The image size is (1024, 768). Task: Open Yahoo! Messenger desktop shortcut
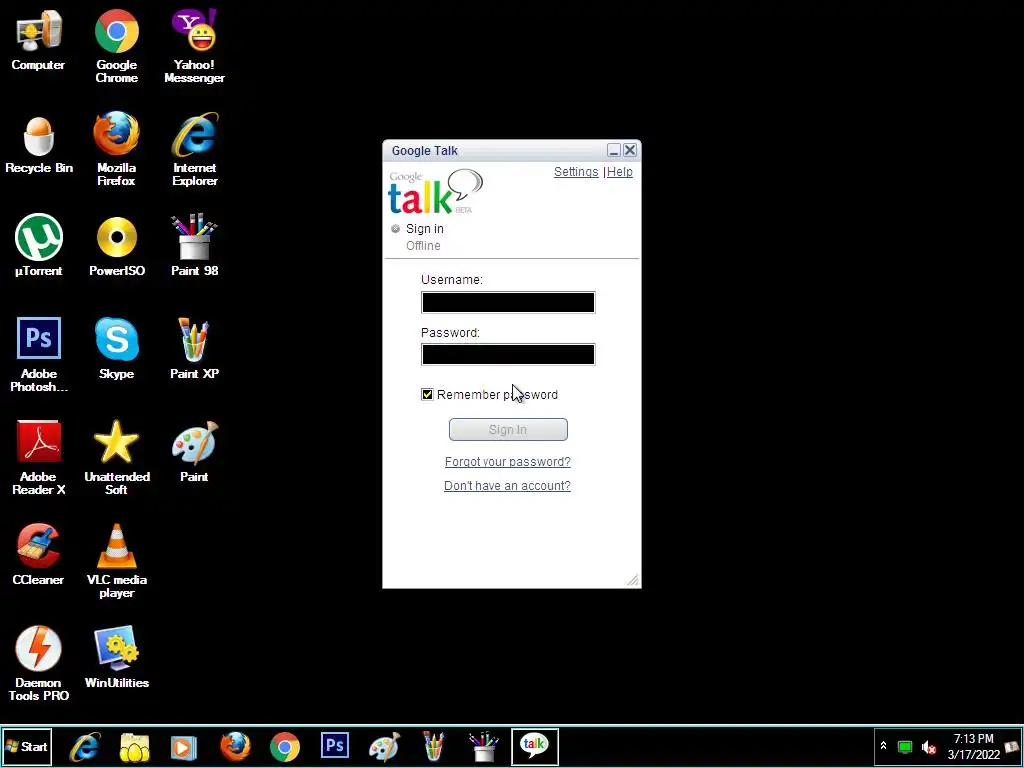(x=194, y=46)
